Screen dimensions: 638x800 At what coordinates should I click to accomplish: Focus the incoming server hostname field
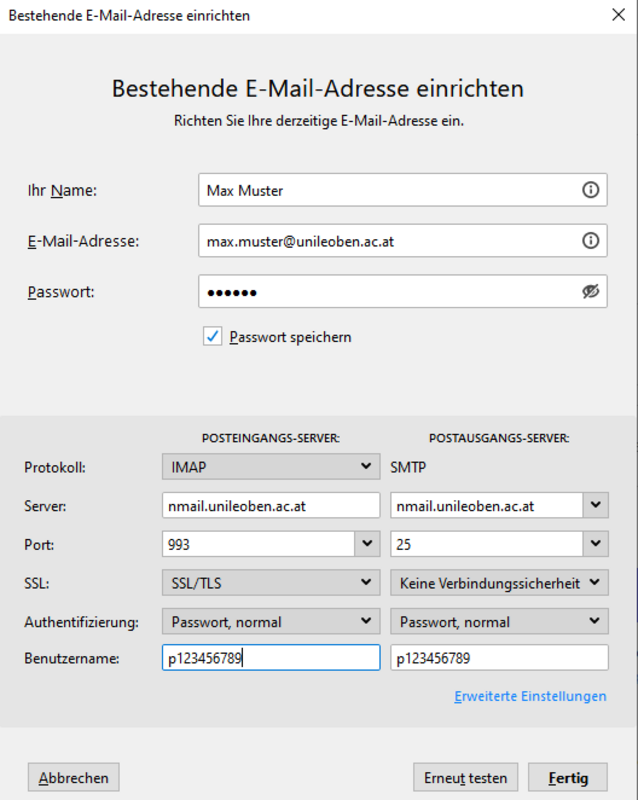click(x=270, y=506)
